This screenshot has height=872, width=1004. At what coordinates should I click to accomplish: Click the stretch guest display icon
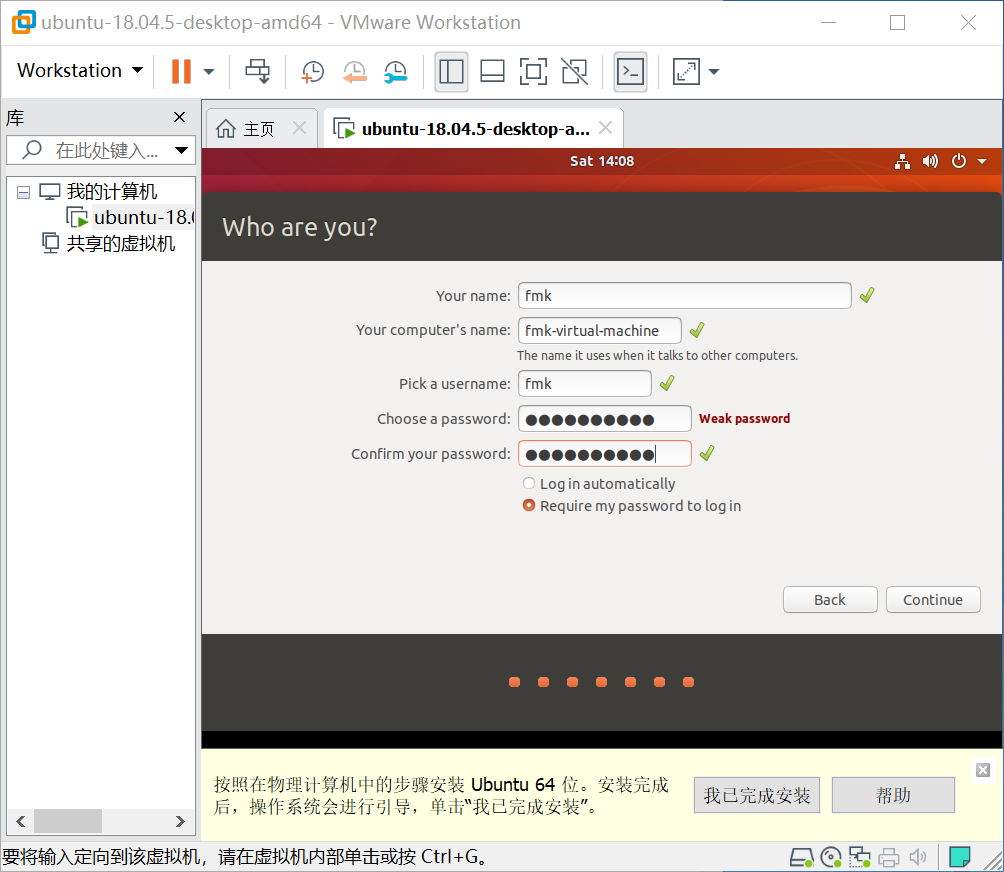(686, 72)
